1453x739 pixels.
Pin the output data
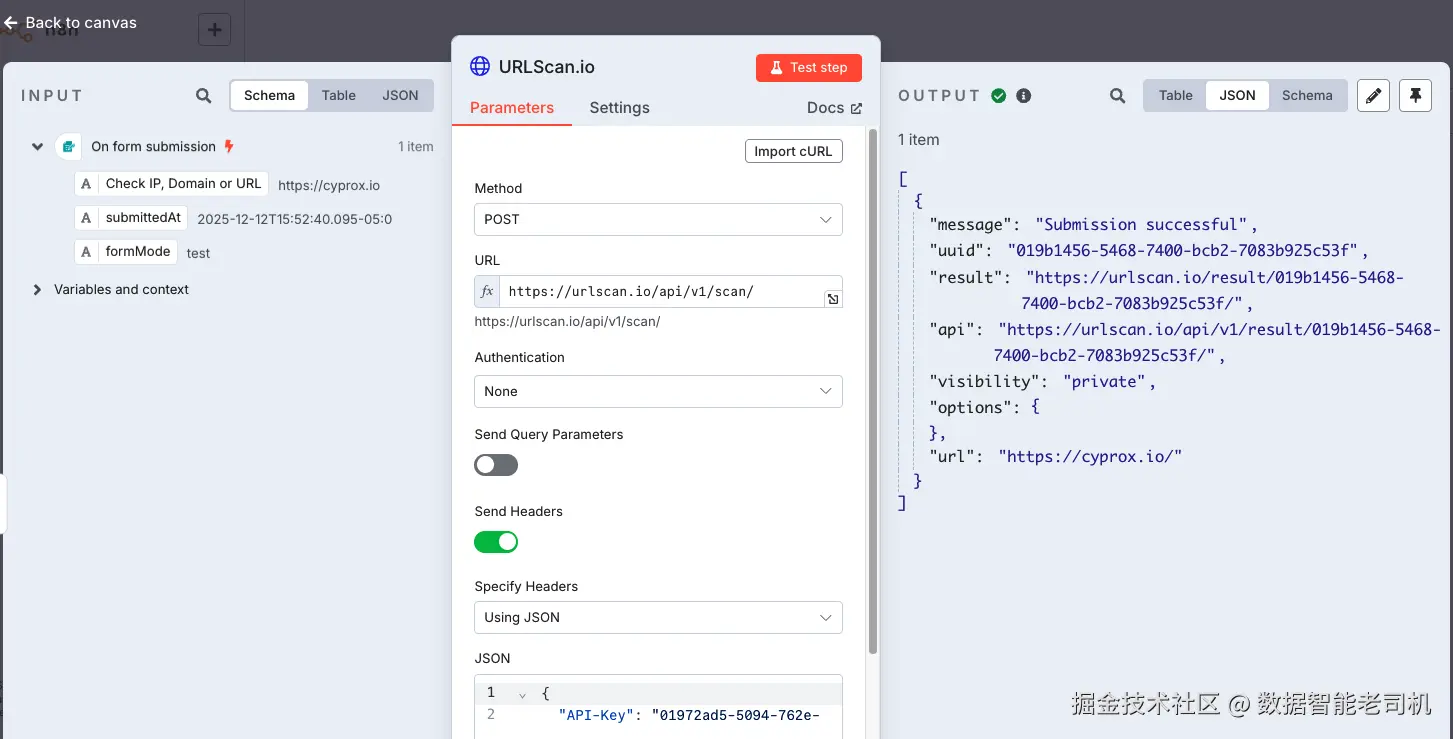click(x=1415, y=96)
